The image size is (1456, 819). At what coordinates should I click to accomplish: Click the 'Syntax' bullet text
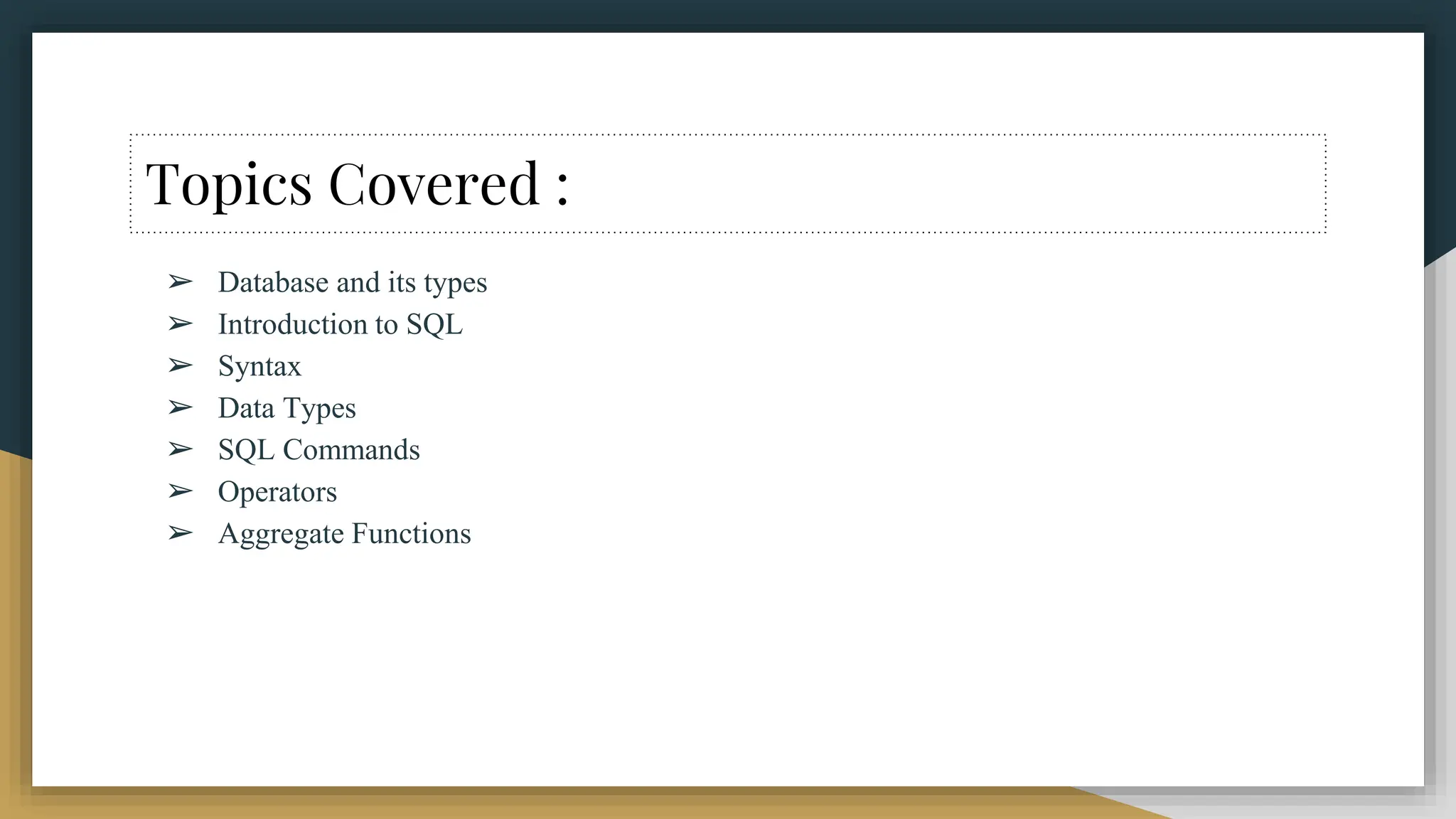(x=259, y=367)
